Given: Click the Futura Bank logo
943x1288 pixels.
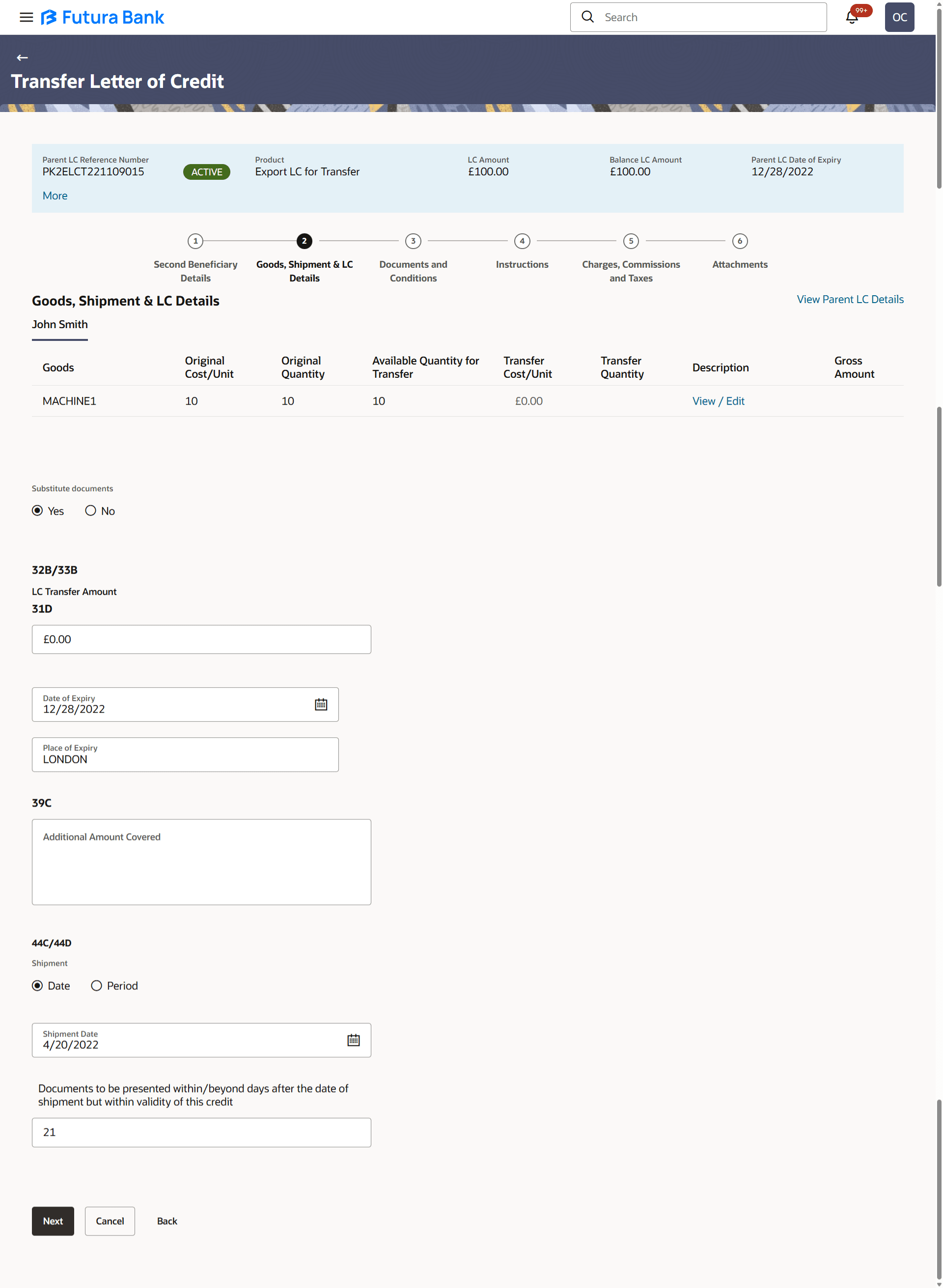Looking at the screenshot, I should tap(103, 17).
